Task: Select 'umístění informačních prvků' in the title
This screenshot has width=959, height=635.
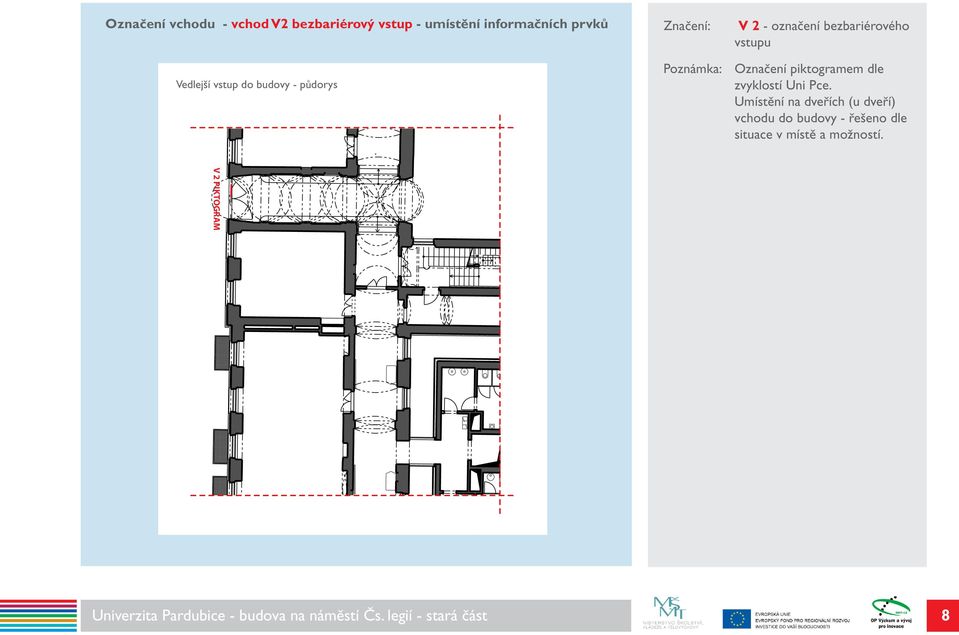Action: coord(516,24)
